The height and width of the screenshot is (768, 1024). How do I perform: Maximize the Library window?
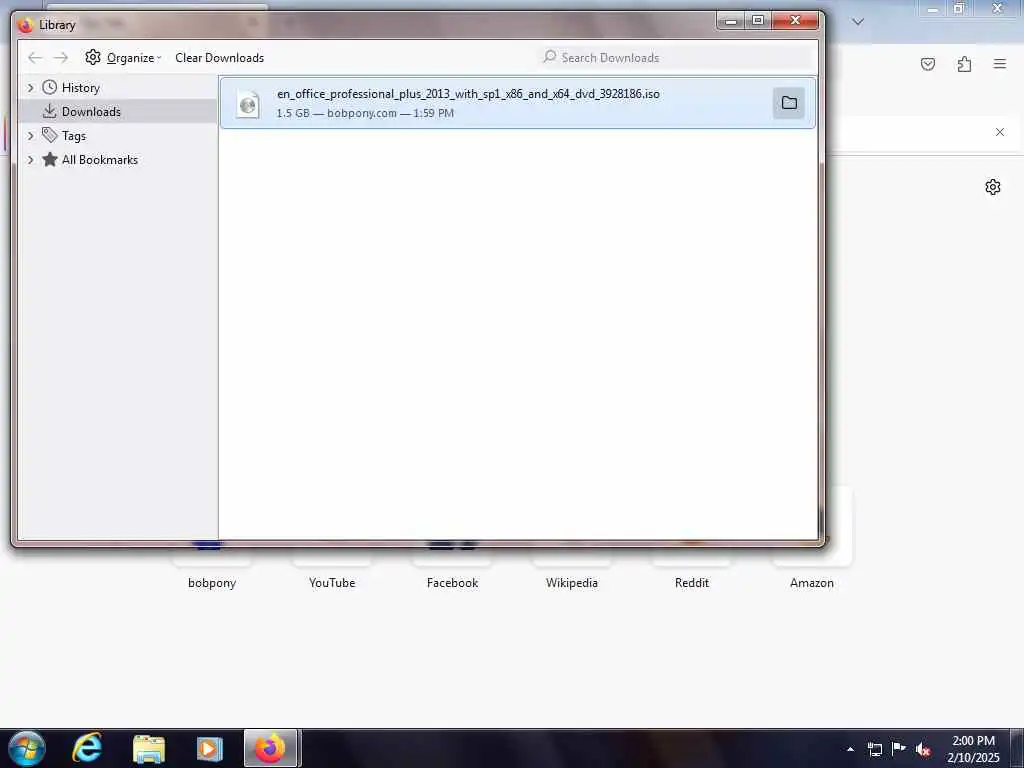click(758, 21)
